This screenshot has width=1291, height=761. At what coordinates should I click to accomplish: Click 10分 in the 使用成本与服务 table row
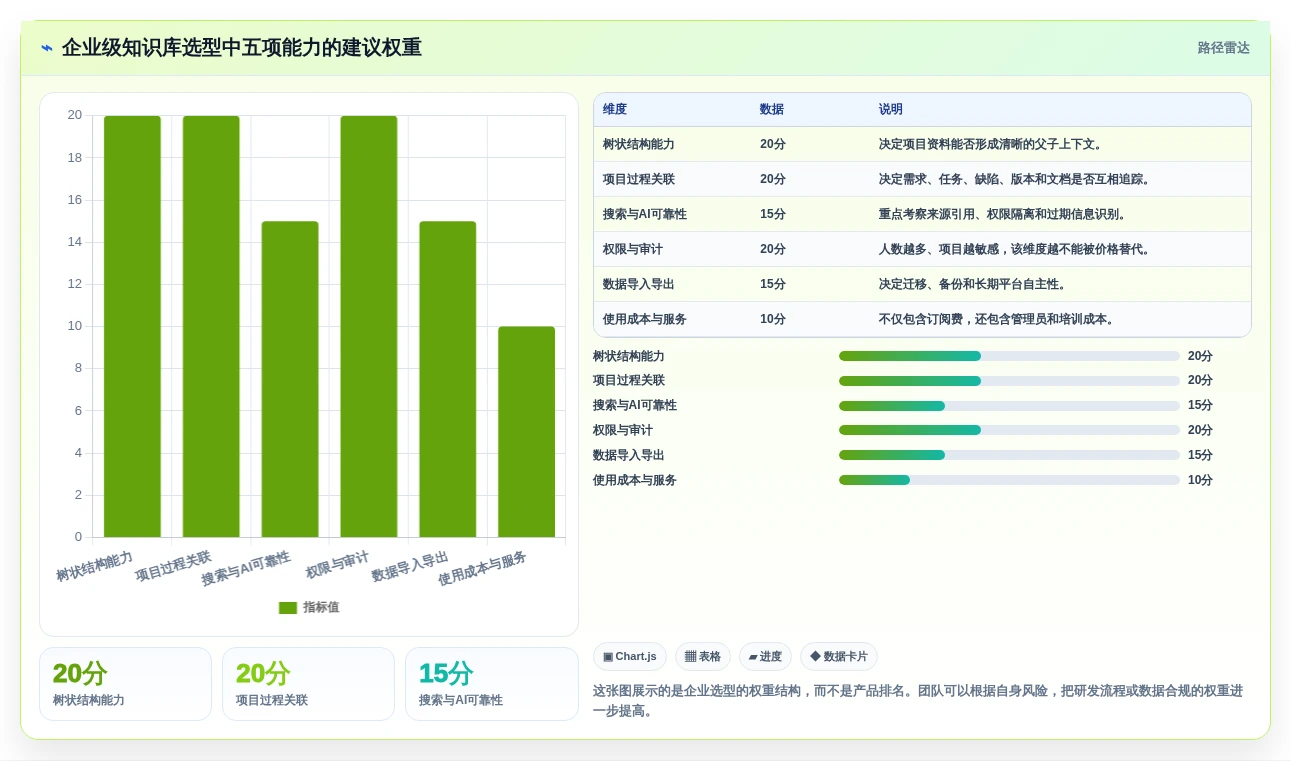(773, 320)
